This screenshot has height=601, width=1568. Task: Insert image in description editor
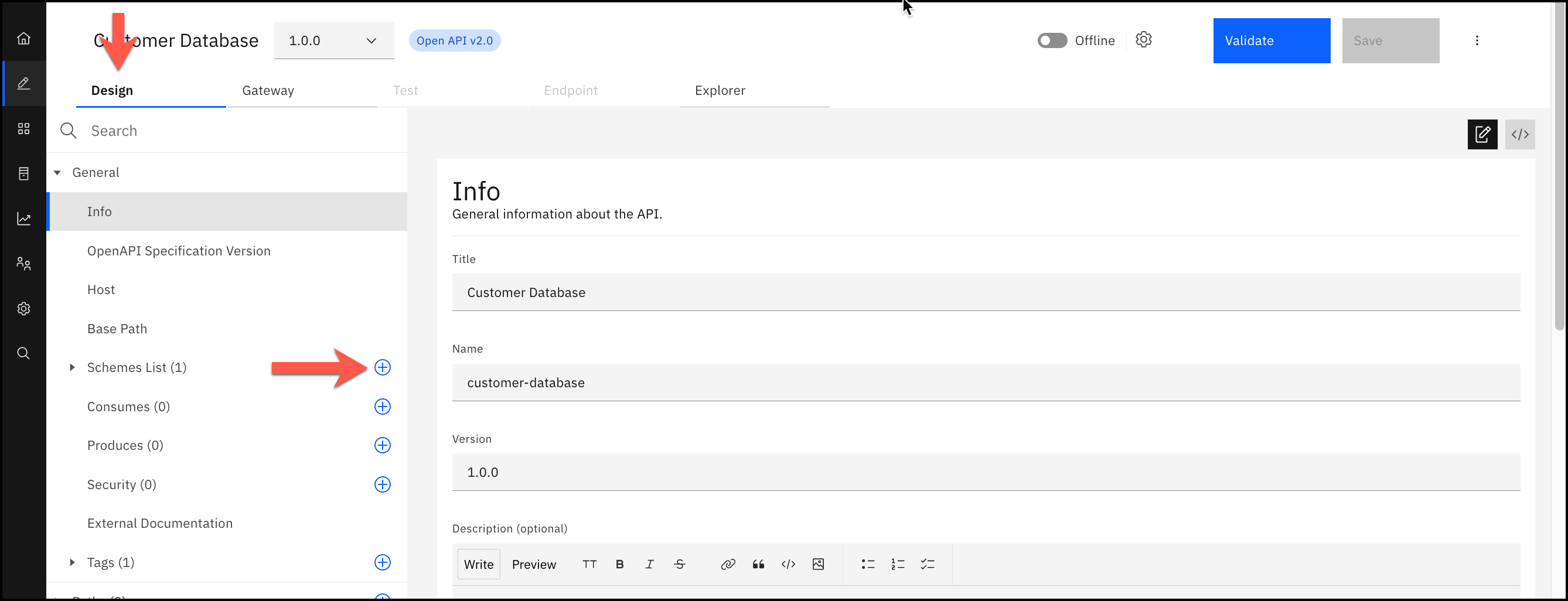tap(818, 565)
